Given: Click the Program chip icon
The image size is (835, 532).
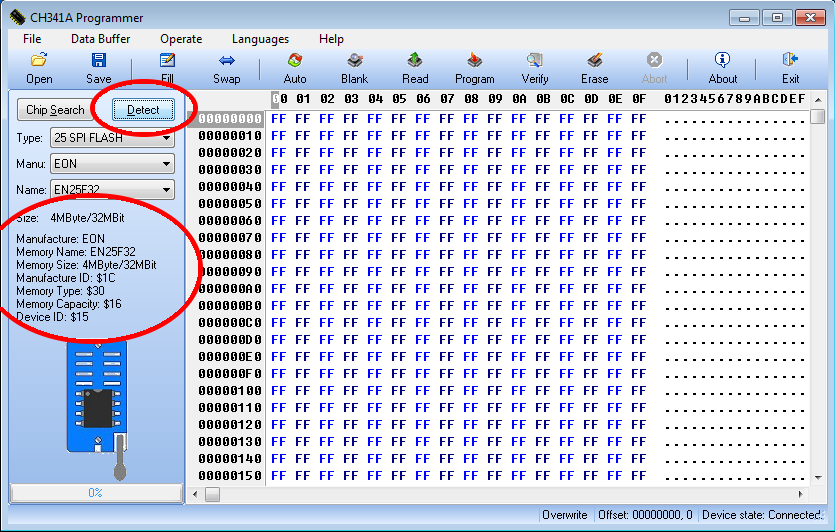Looking at the screenshot, I should point(474,60).
